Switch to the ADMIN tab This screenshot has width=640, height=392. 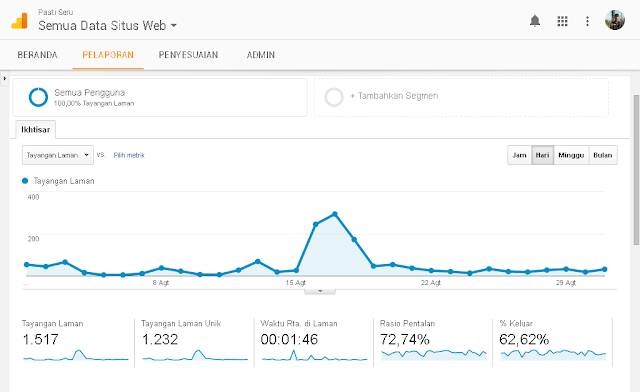261,55
